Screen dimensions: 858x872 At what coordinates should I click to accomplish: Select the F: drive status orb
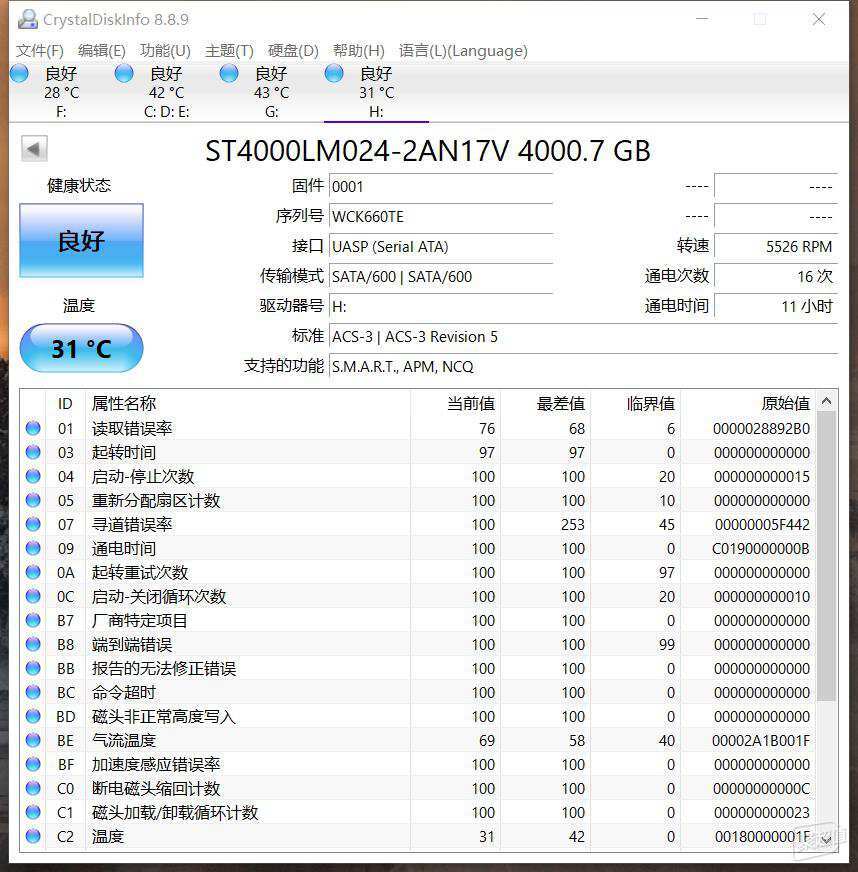(x=19, y=73)
